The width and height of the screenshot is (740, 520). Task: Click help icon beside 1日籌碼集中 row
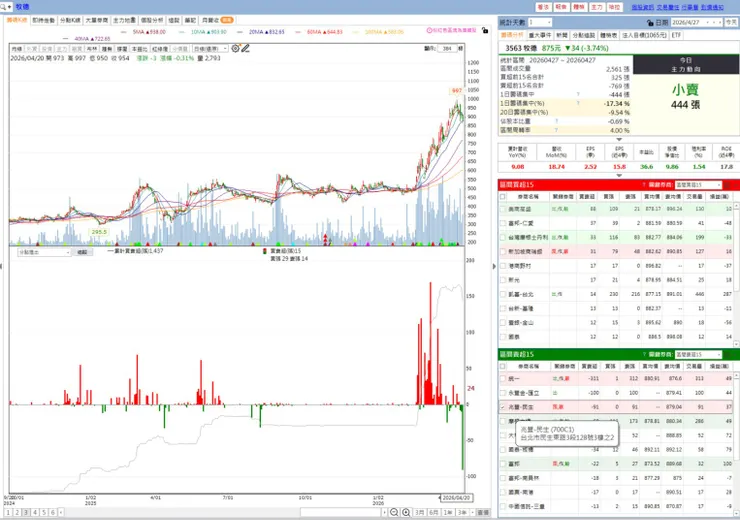(x=578, y=94)
